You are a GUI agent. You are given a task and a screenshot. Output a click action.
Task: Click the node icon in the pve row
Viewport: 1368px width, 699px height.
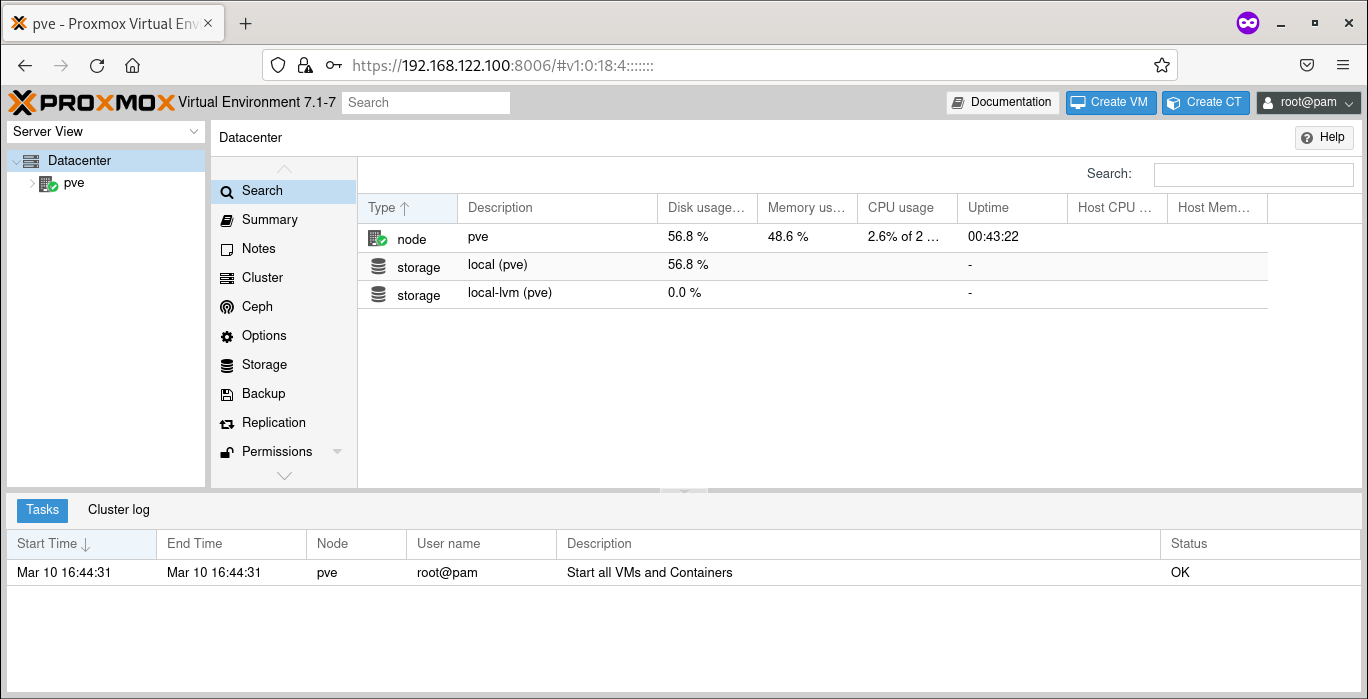(x=377, y=238)
